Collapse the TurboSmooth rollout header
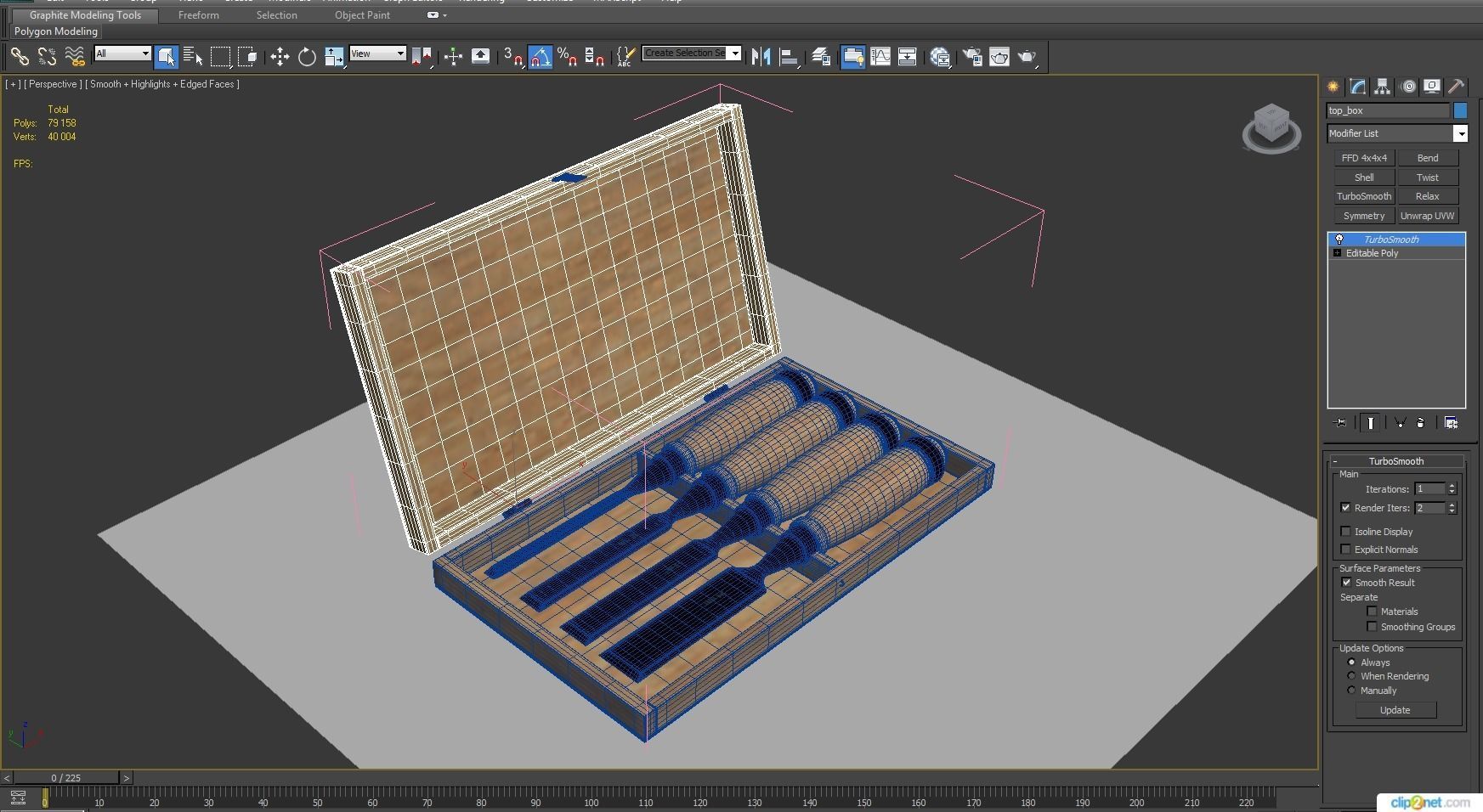1483x812 pixels. point(1396,461)
